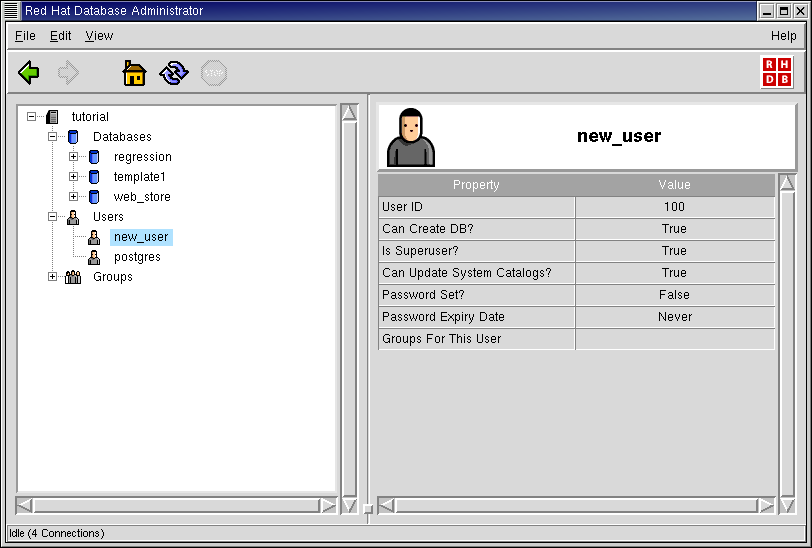The image size is (812, 548).
Task: Click the new_user person icon in tree
Action: (94, 237)
